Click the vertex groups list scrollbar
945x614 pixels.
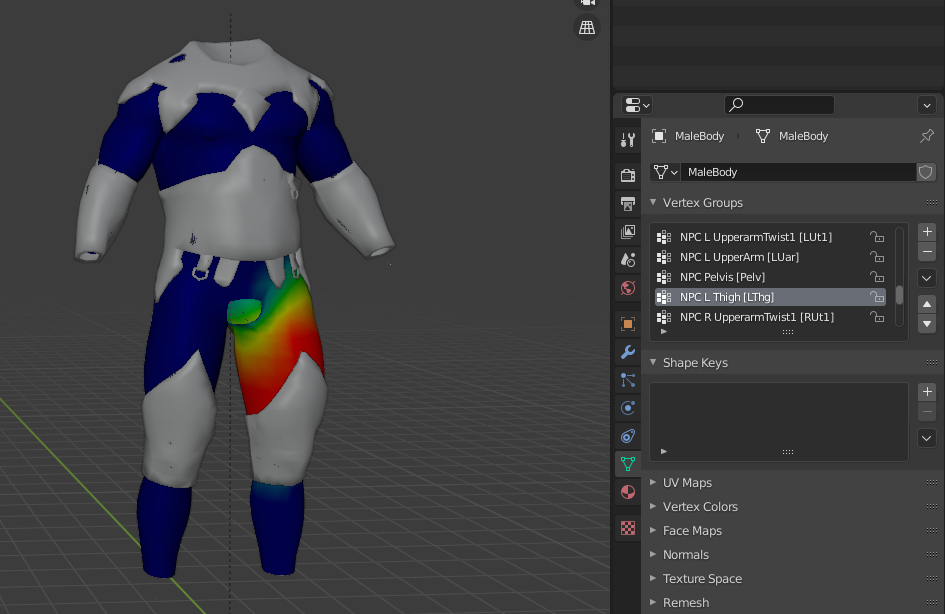click(899, 295)
